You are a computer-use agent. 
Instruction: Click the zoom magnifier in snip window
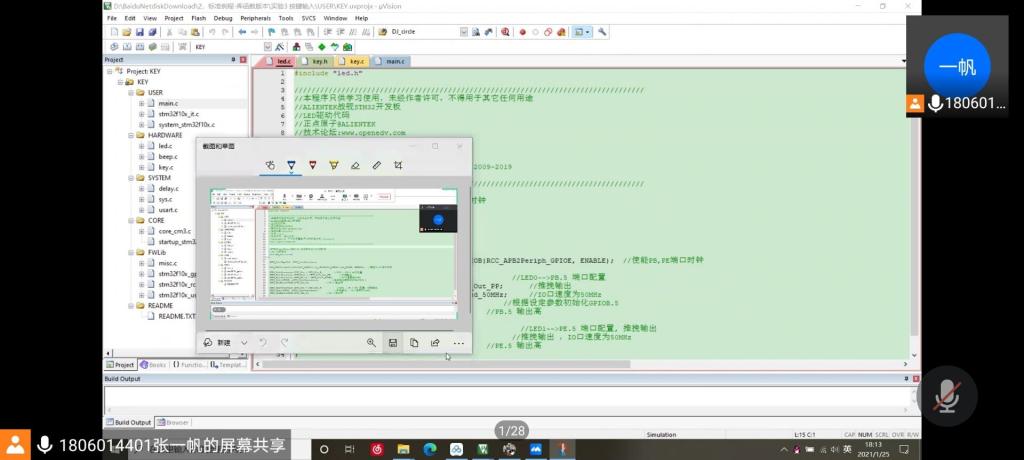371,343
